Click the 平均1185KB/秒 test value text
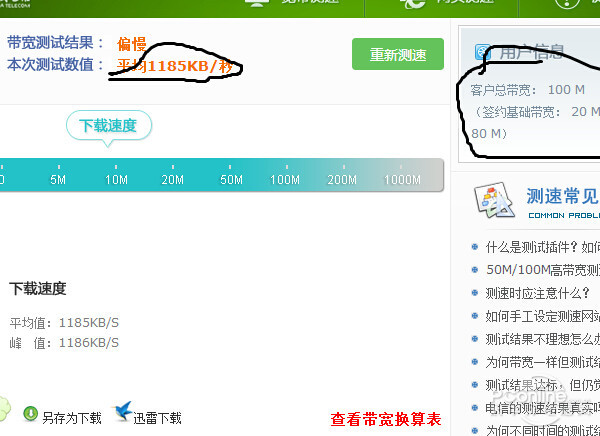The width and height of the screenshot is (600, 436). [x=174, y=65]
